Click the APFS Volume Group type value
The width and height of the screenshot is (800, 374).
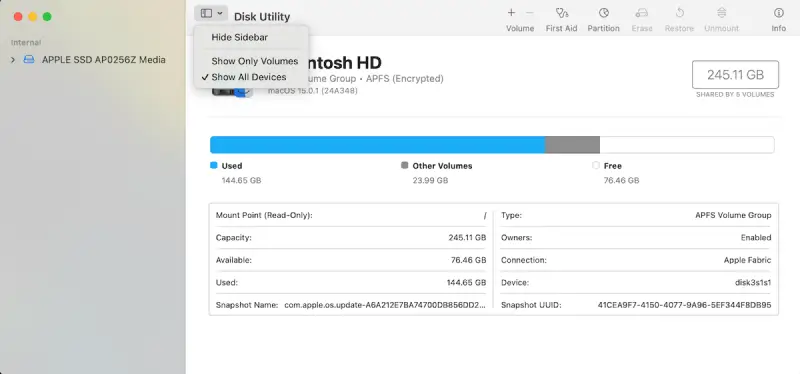[x=733, y=215]
